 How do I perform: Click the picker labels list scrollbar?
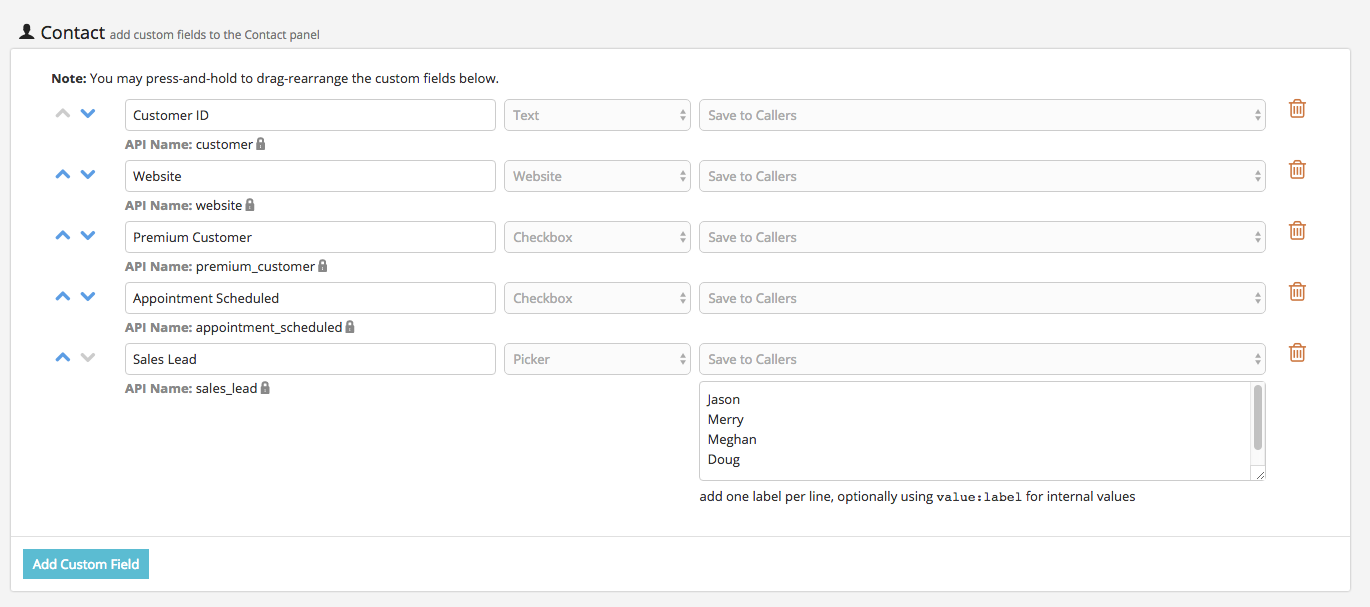(1258, 418)
